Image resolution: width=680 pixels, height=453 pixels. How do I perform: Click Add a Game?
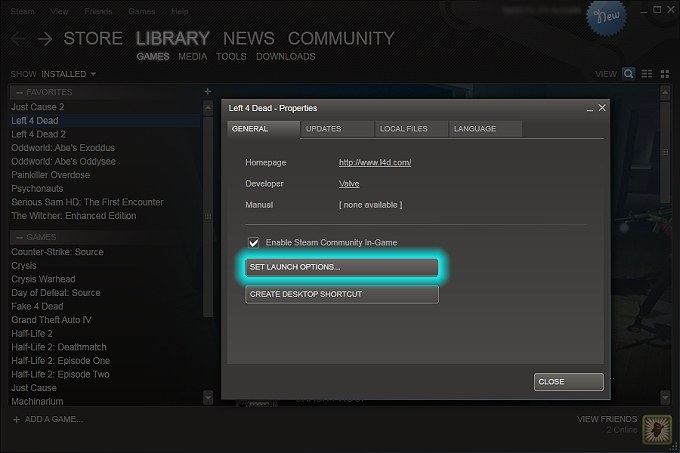click(53, 420)
